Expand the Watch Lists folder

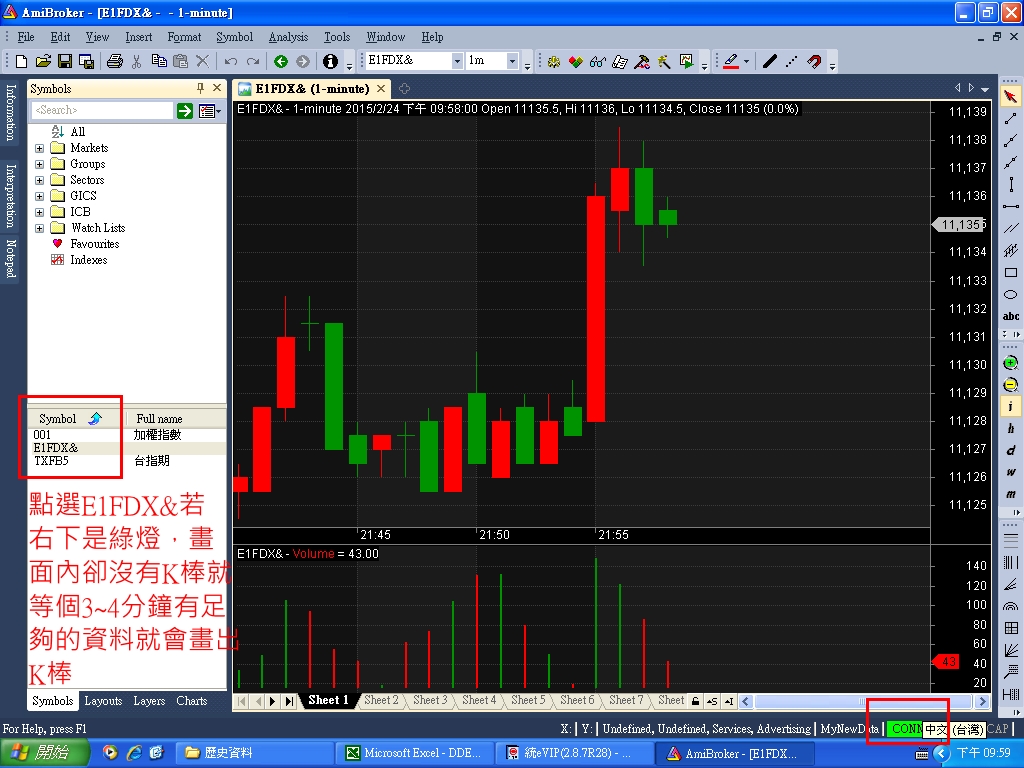tap(39, 228)
